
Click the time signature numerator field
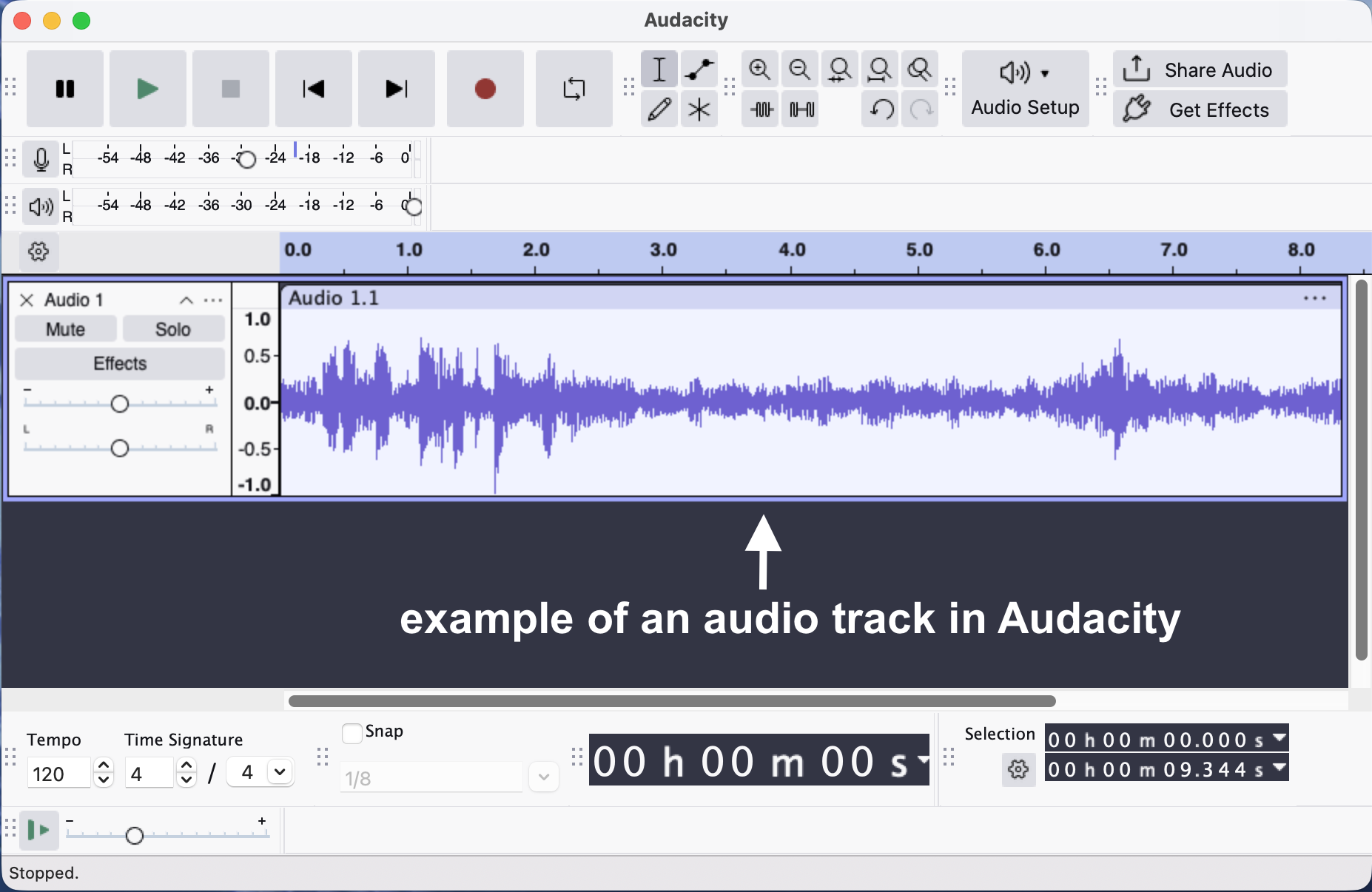pos(149,774)
